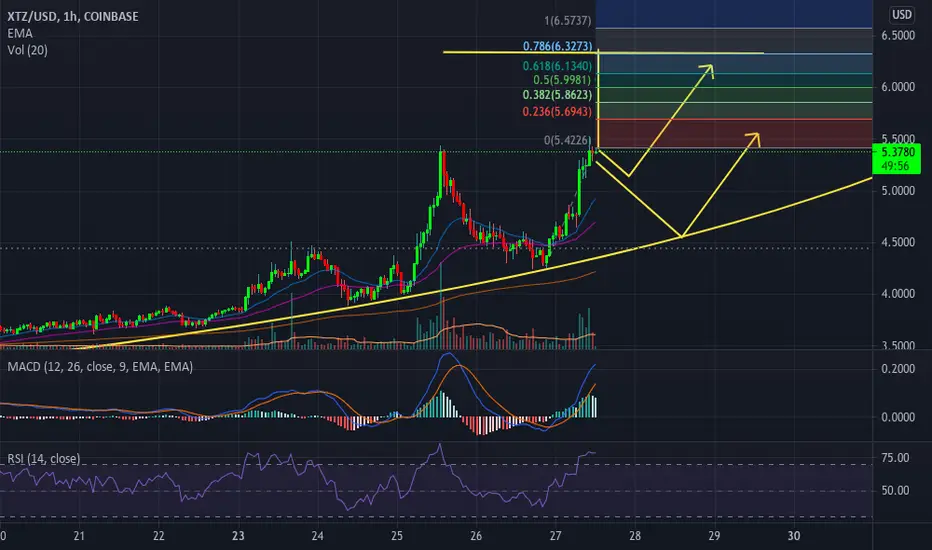
Task: Open the USD currency selector
Action: (x=902, y=14)
